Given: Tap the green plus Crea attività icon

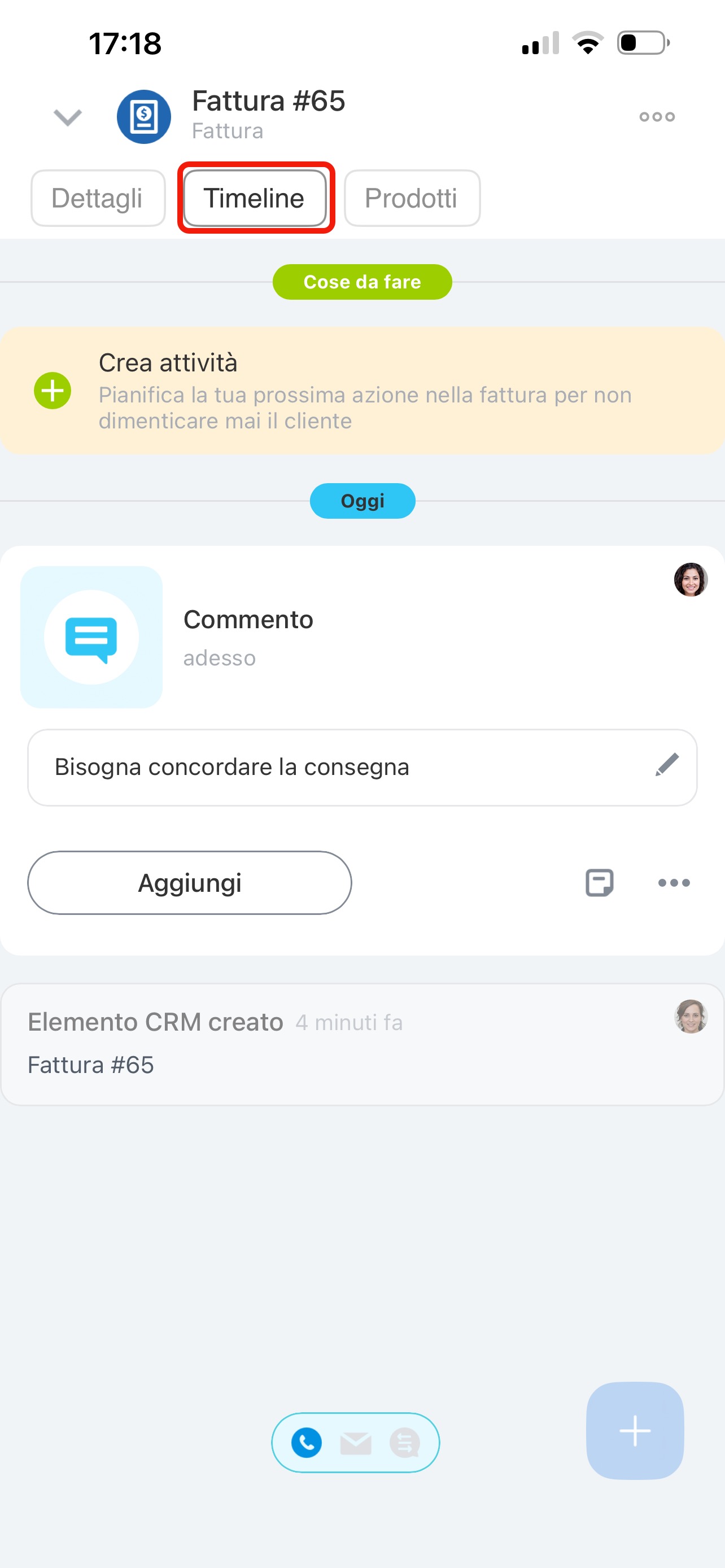Looking at the screenshot, I should (x=53, y=391).
